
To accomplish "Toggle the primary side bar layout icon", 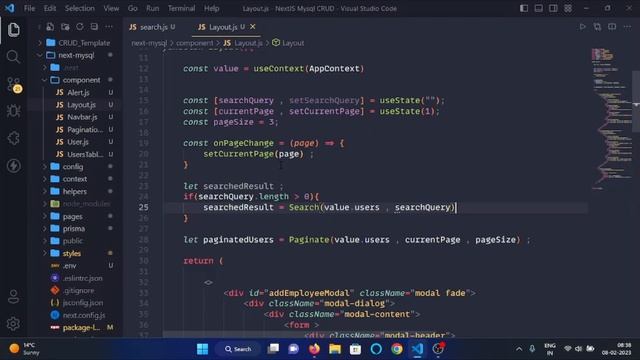I will click(524, 8).
